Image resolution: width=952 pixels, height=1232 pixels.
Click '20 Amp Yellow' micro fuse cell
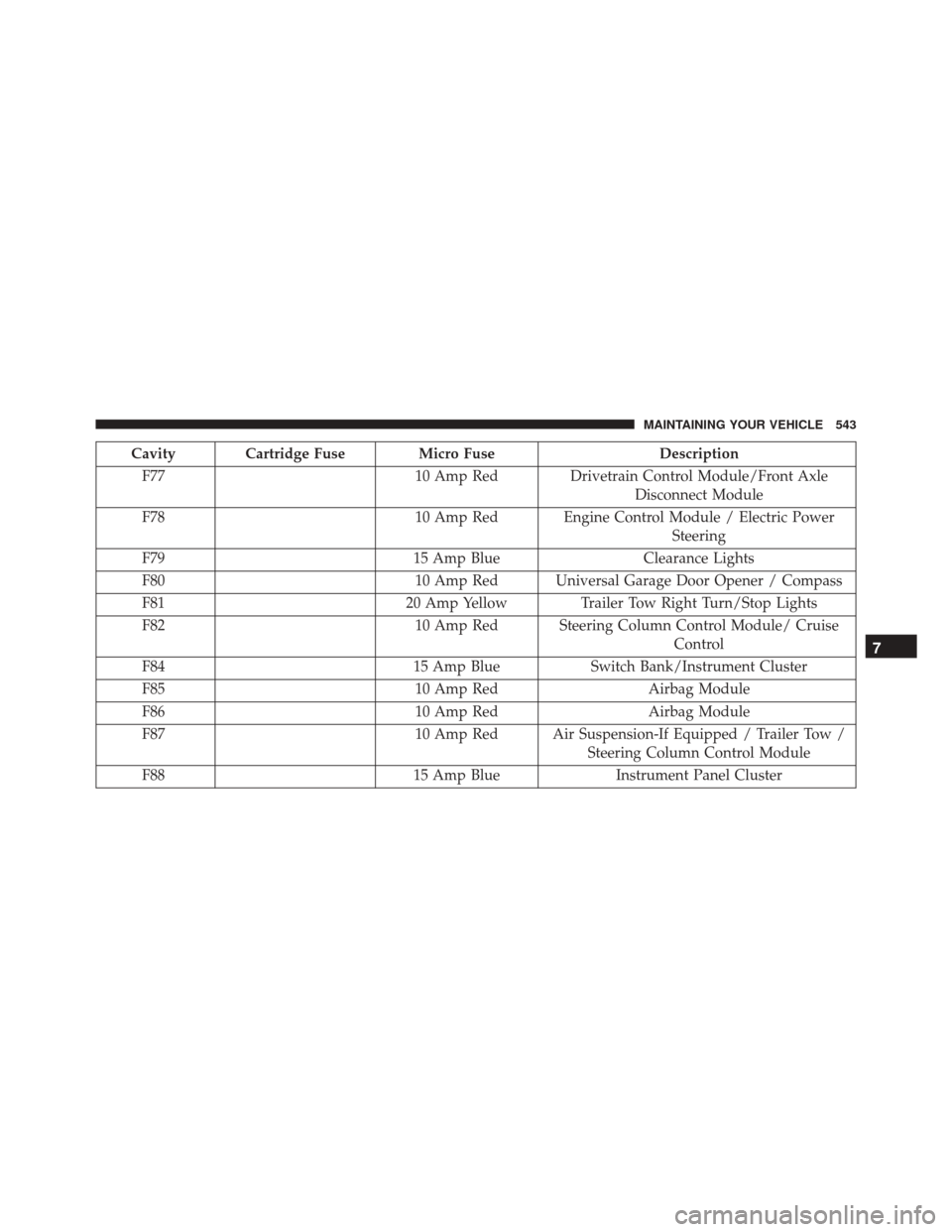(456, 603)
